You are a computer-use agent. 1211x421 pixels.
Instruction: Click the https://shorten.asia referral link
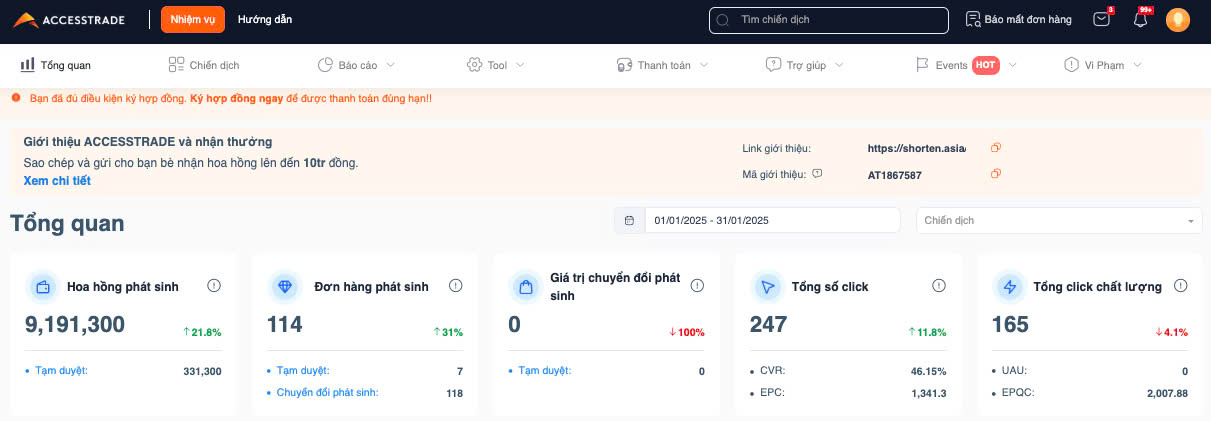click(917, 148)
